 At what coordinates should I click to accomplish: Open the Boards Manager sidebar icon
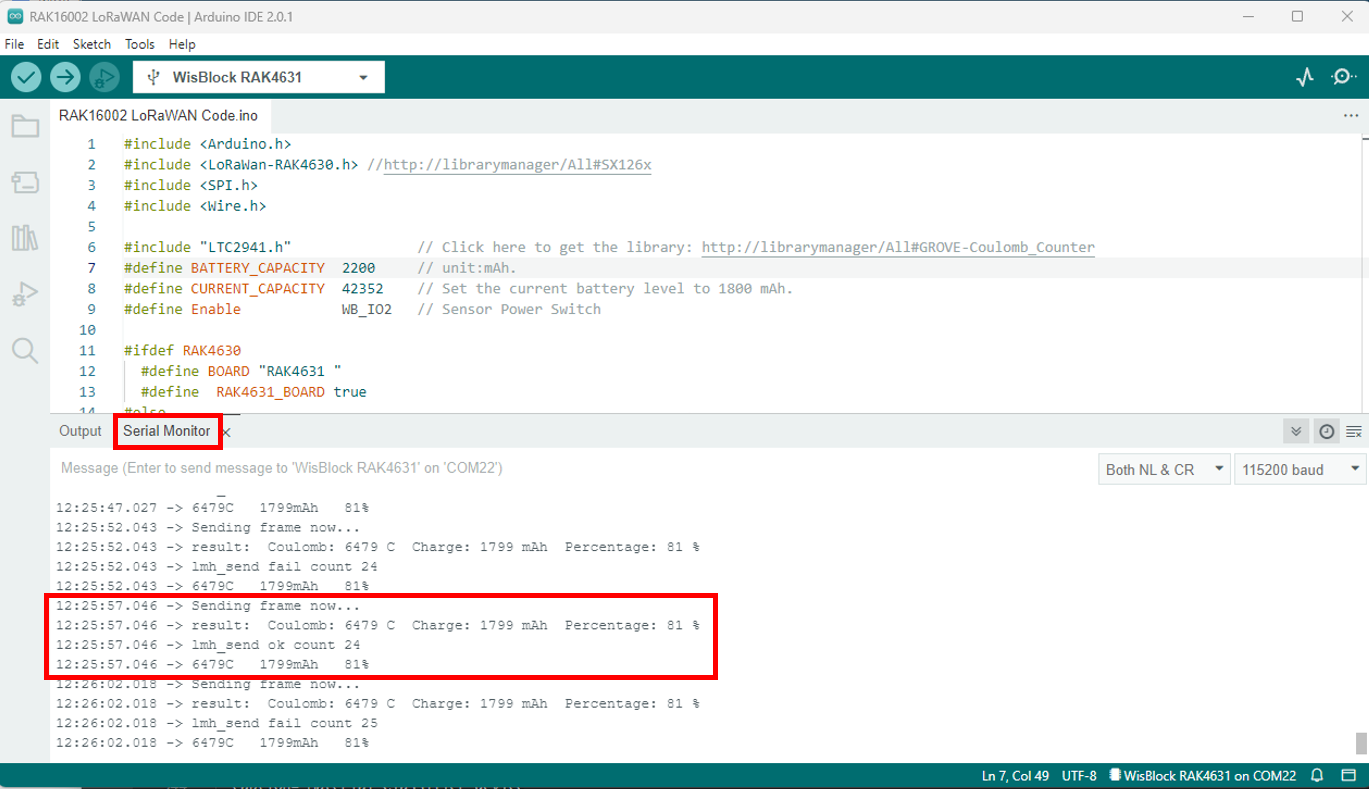tap(25, 182)
